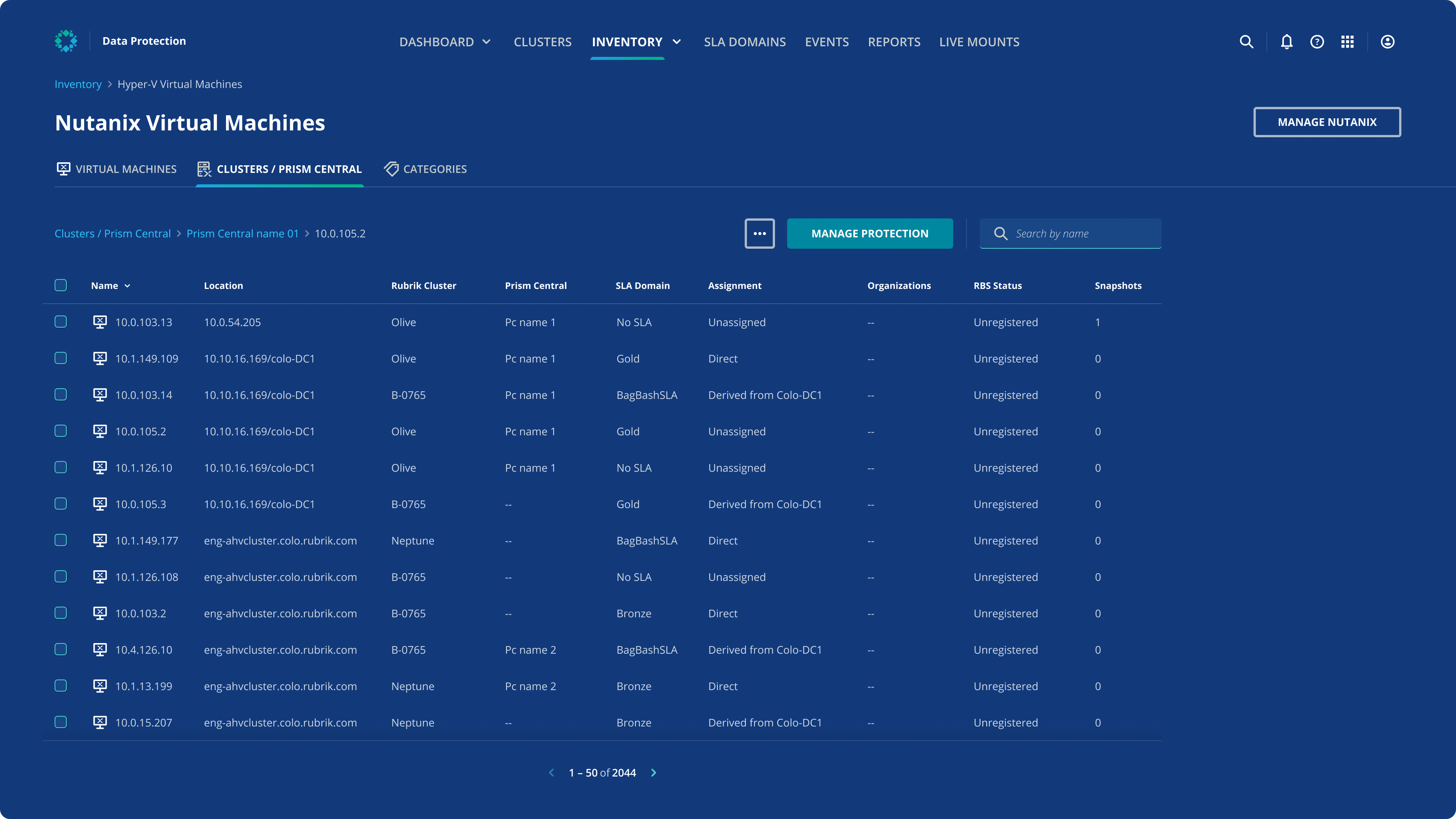
Task: Click the VM icon for 10.0.15.207
Action: coord(99,722)
